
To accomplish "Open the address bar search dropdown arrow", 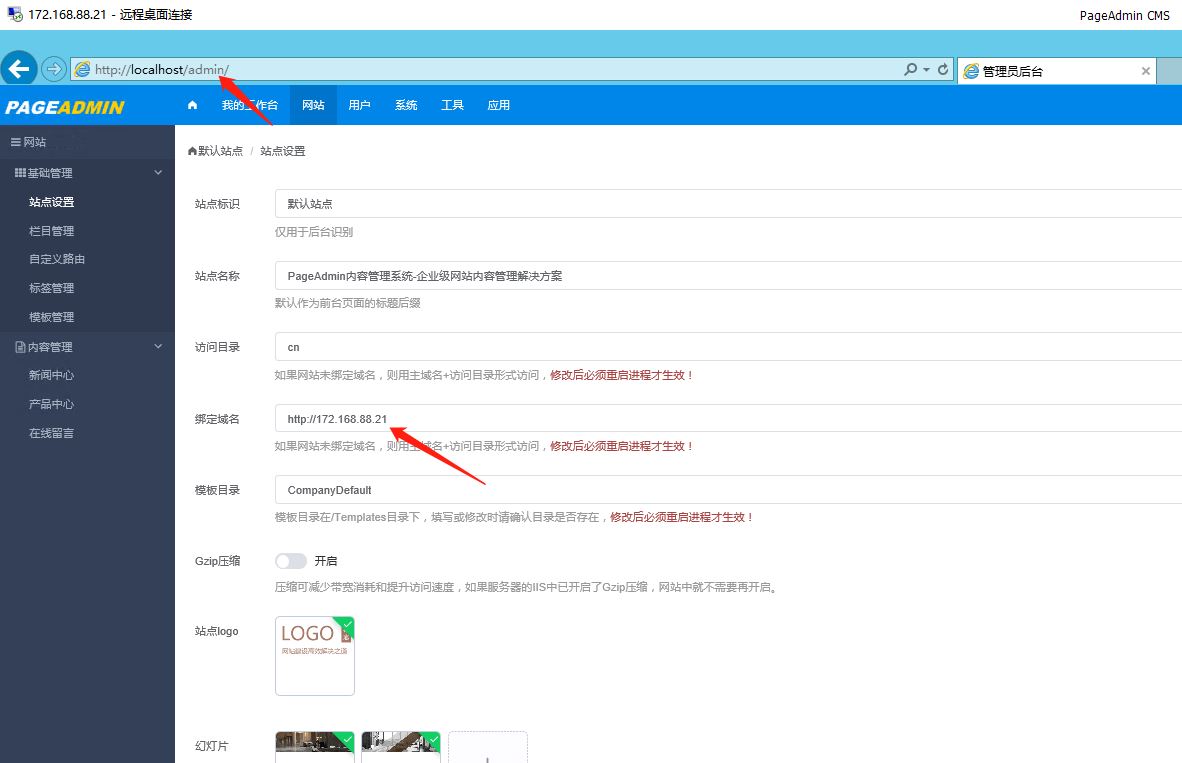I will 926,69.
